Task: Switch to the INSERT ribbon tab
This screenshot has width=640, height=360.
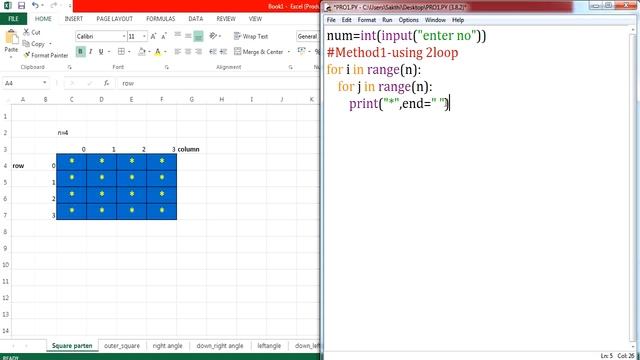Action: pyautogui.click(x=73, y=19)
